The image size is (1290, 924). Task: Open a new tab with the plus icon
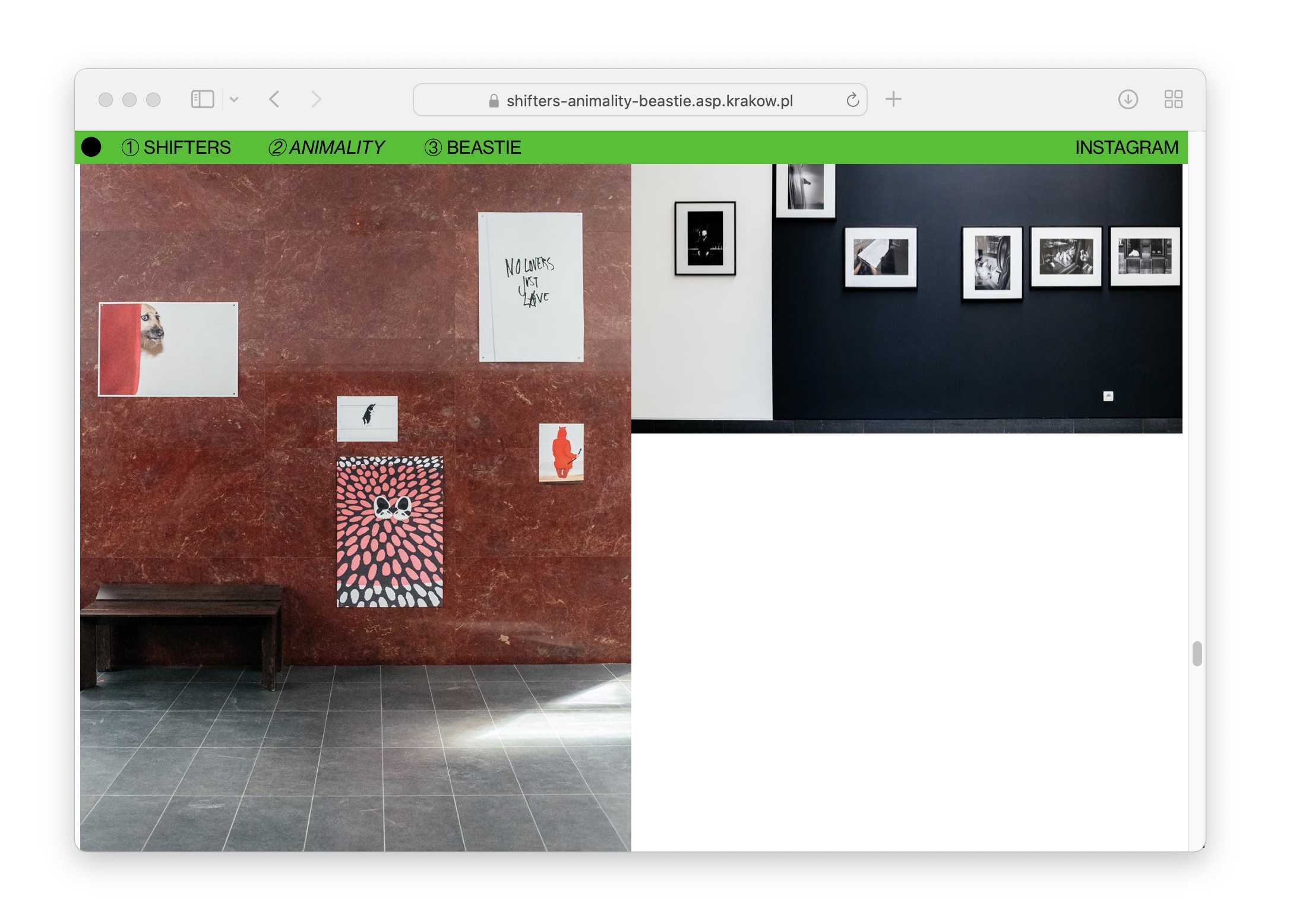click(x=893, y=99)
